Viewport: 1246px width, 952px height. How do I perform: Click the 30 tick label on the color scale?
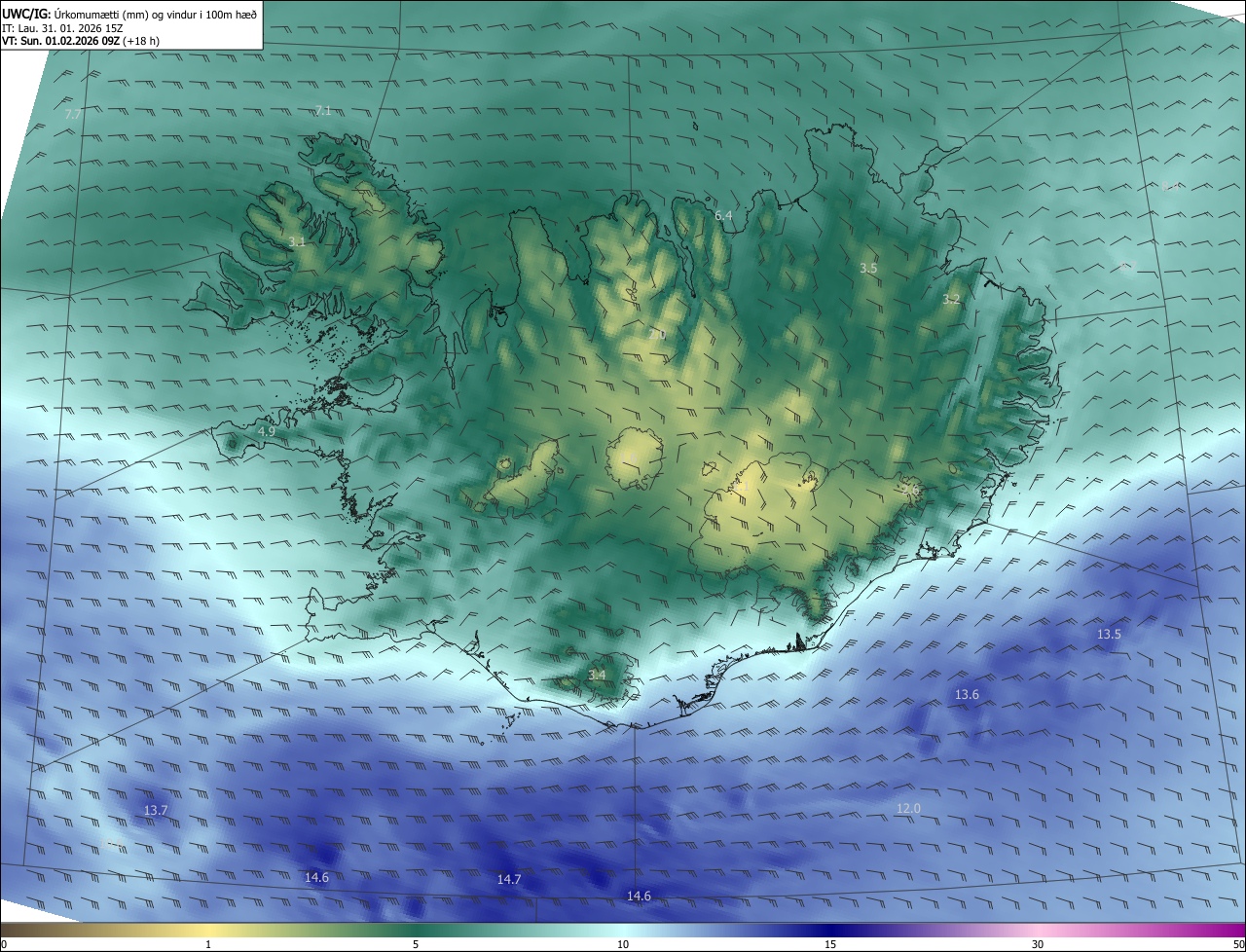click(1038, 944)
